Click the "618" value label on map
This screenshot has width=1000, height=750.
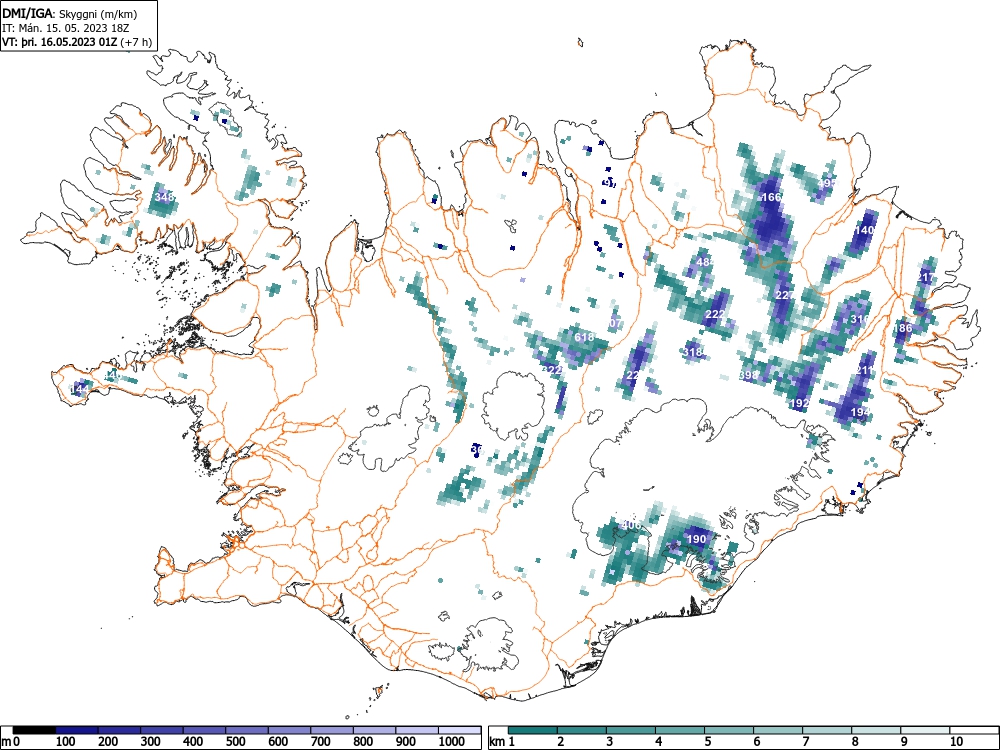click(x=584, y=337)
